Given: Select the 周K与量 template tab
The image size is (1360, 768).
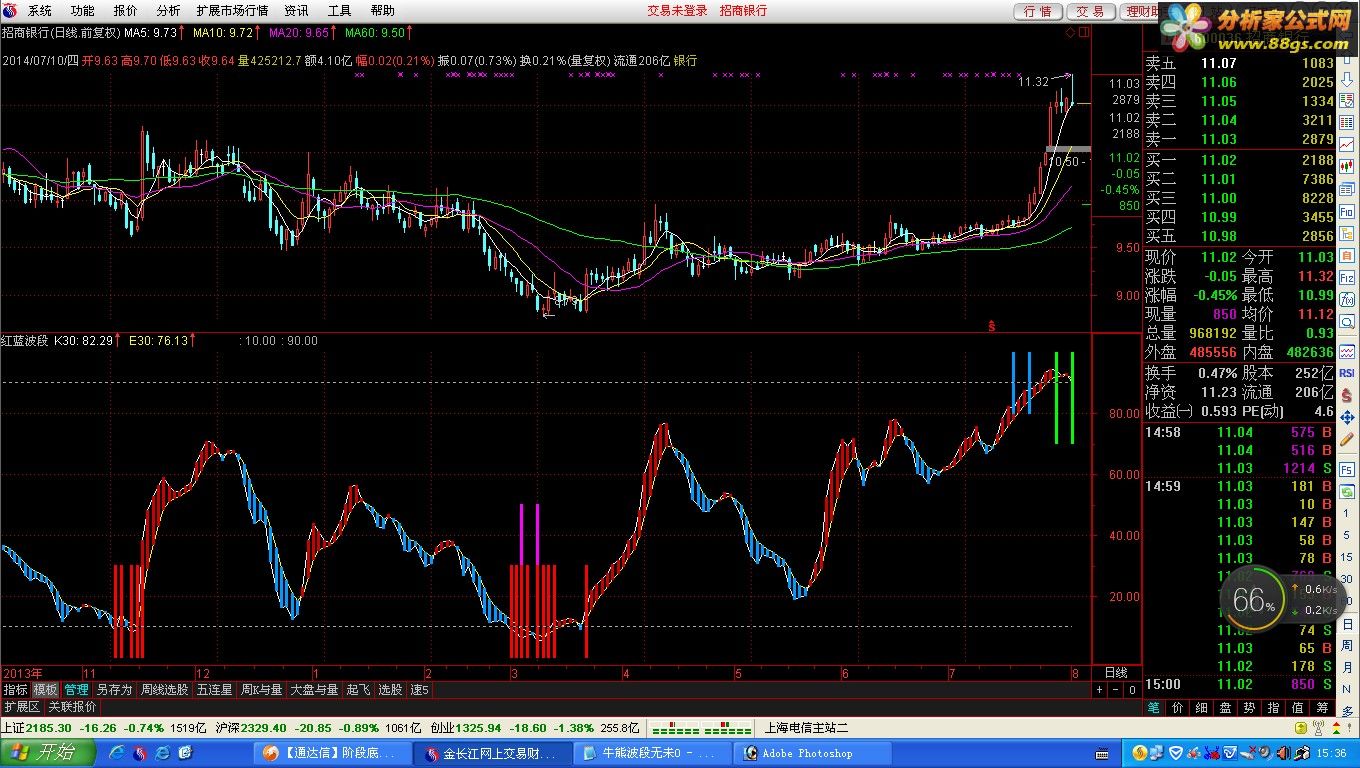Looking at the screenshot, I should click(x=261, y=690).
